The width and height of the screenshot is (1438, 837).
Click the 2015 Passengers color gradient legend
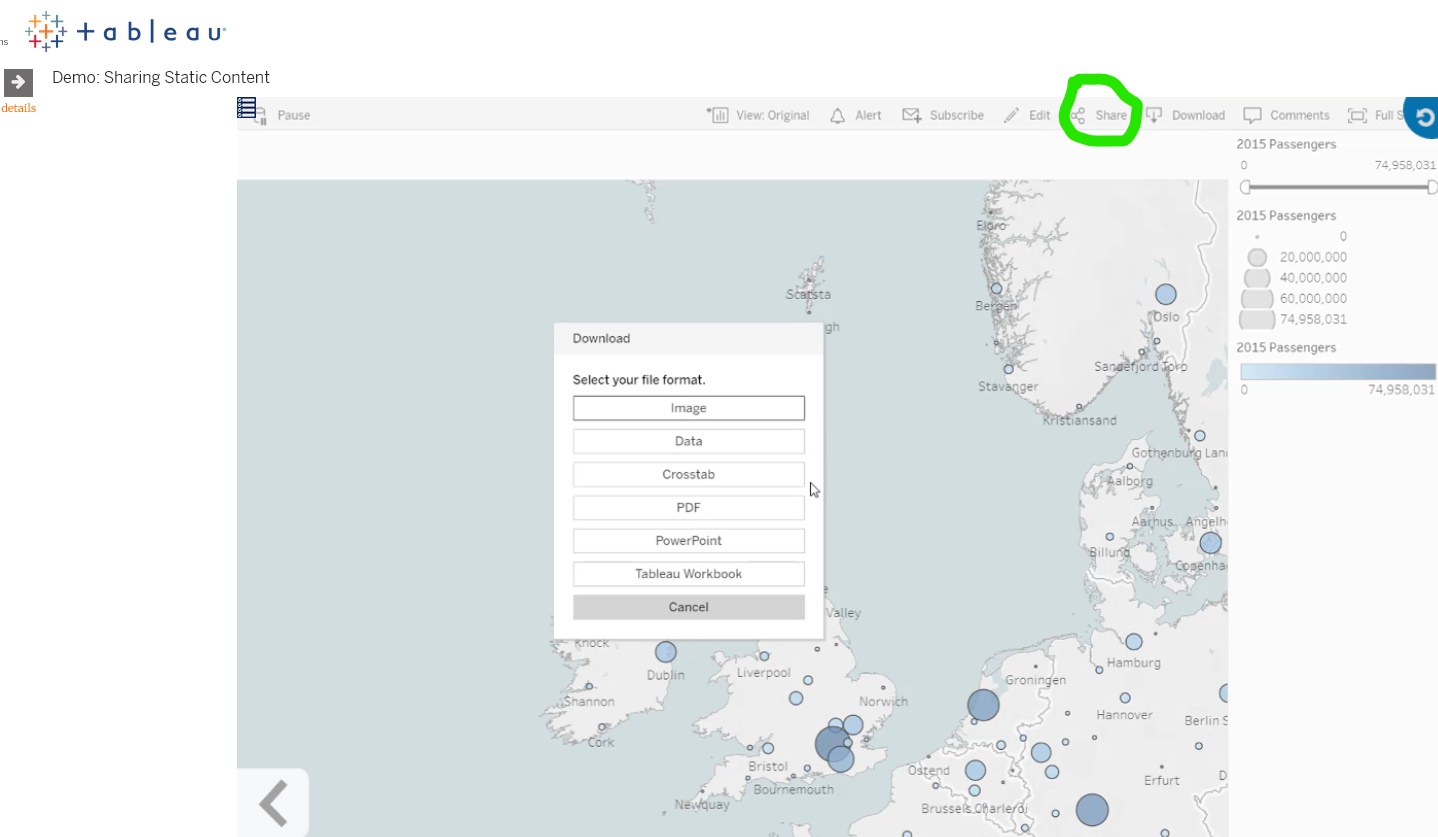tap(1338, 371)
